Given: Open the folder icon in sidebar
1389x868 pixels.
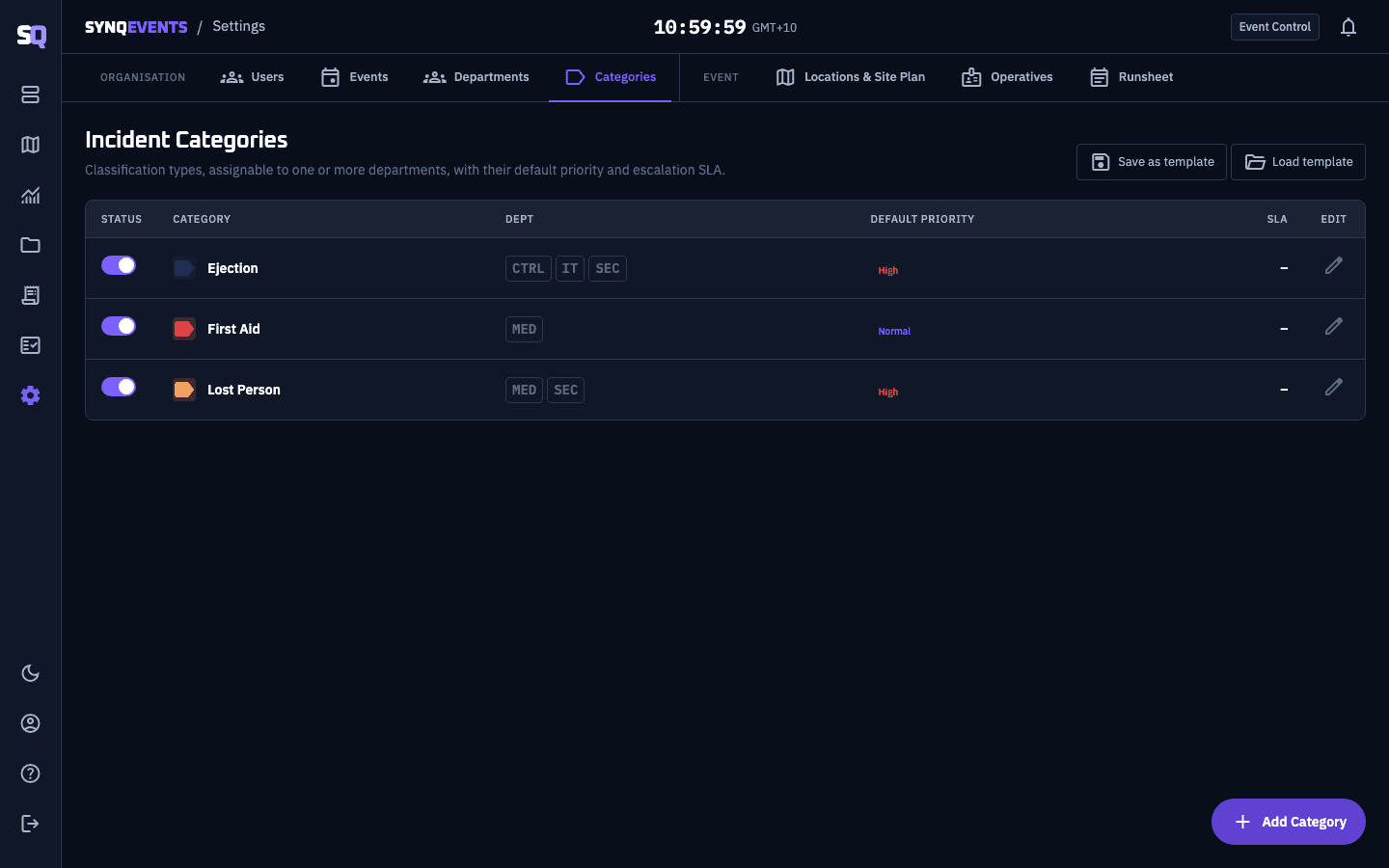Looking at the screenshot, I should click(30, 245).
